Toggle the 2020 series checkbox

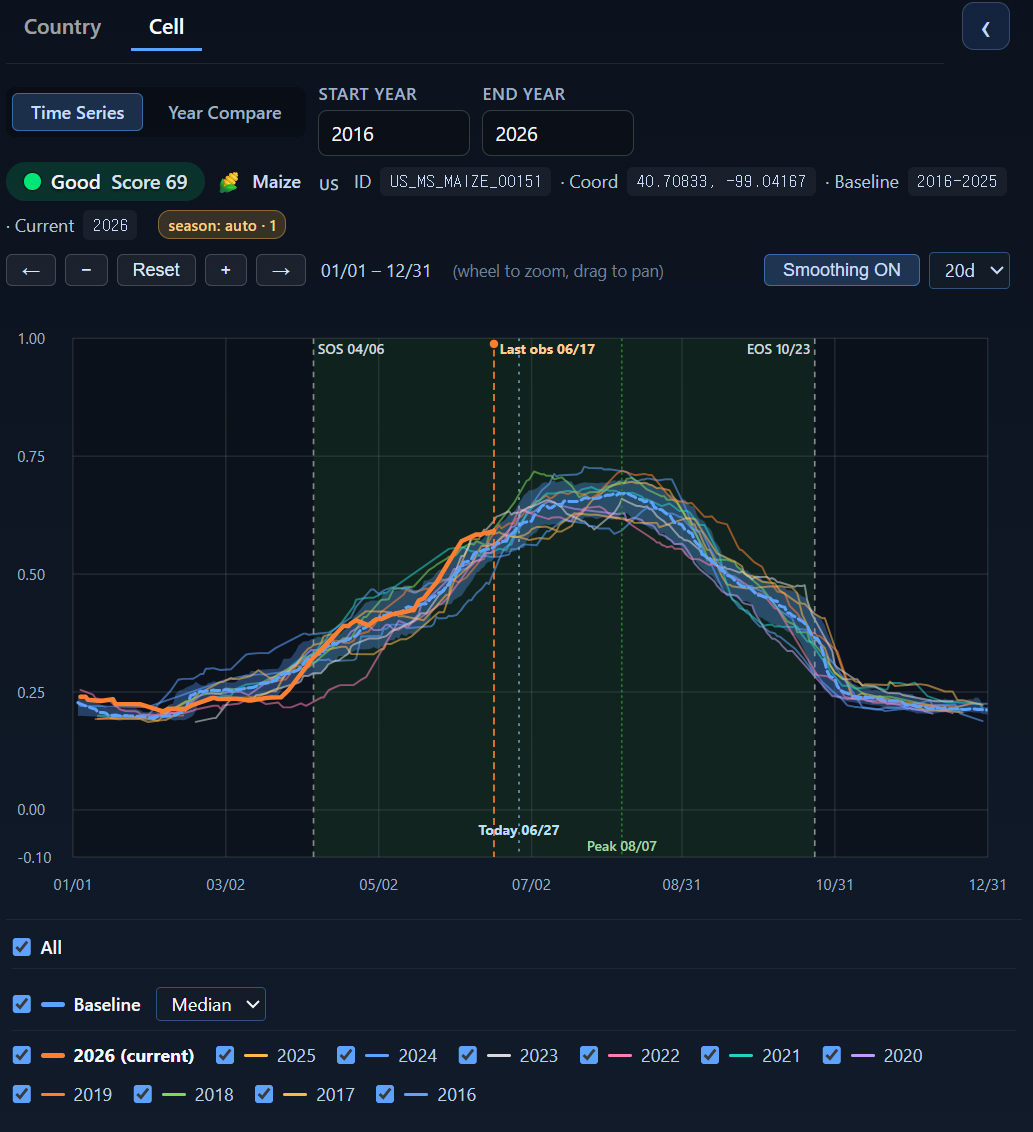point(832,1055)
